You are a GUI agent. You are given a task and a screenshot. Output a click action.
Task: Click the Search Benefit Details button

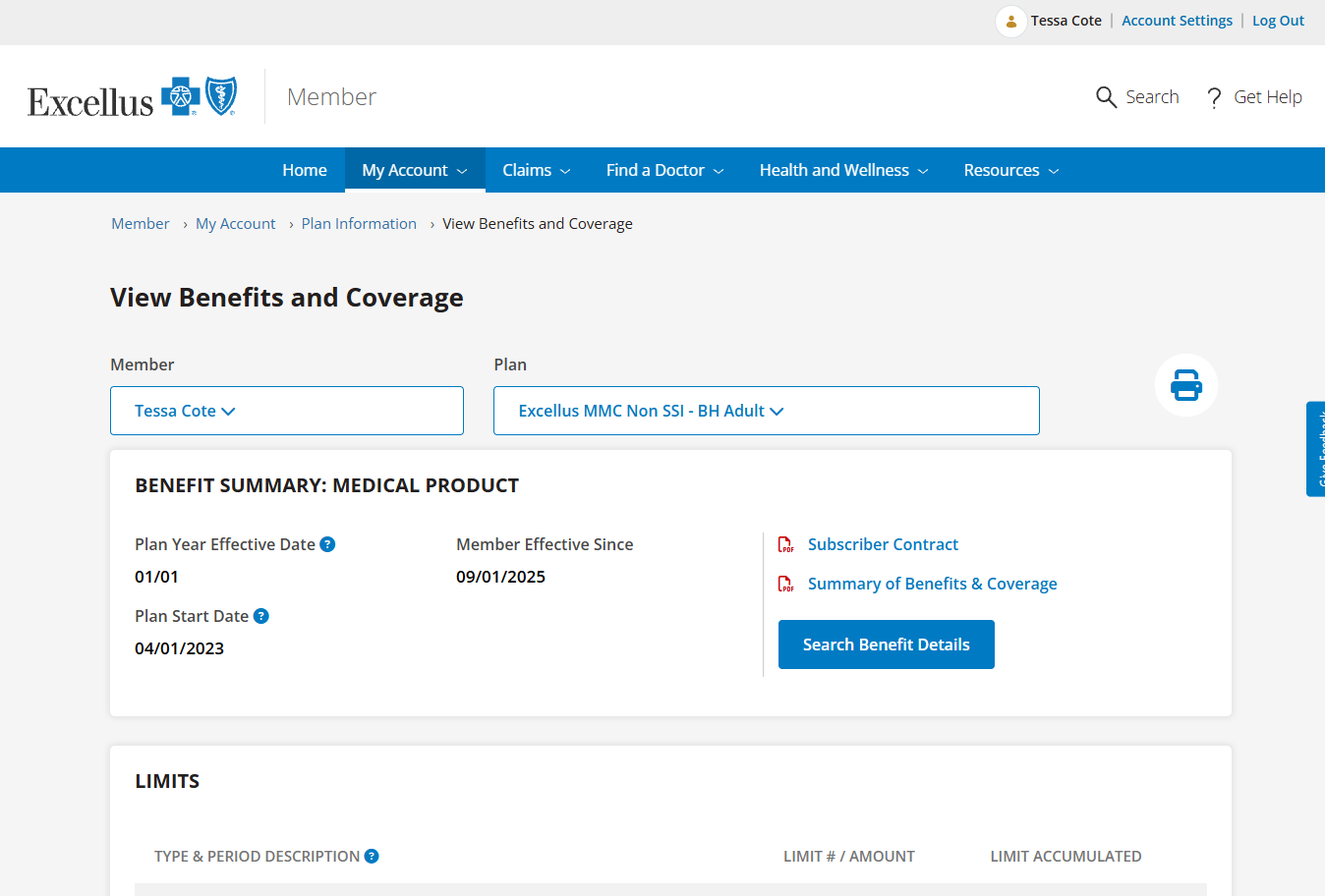(x=887, y=644)
